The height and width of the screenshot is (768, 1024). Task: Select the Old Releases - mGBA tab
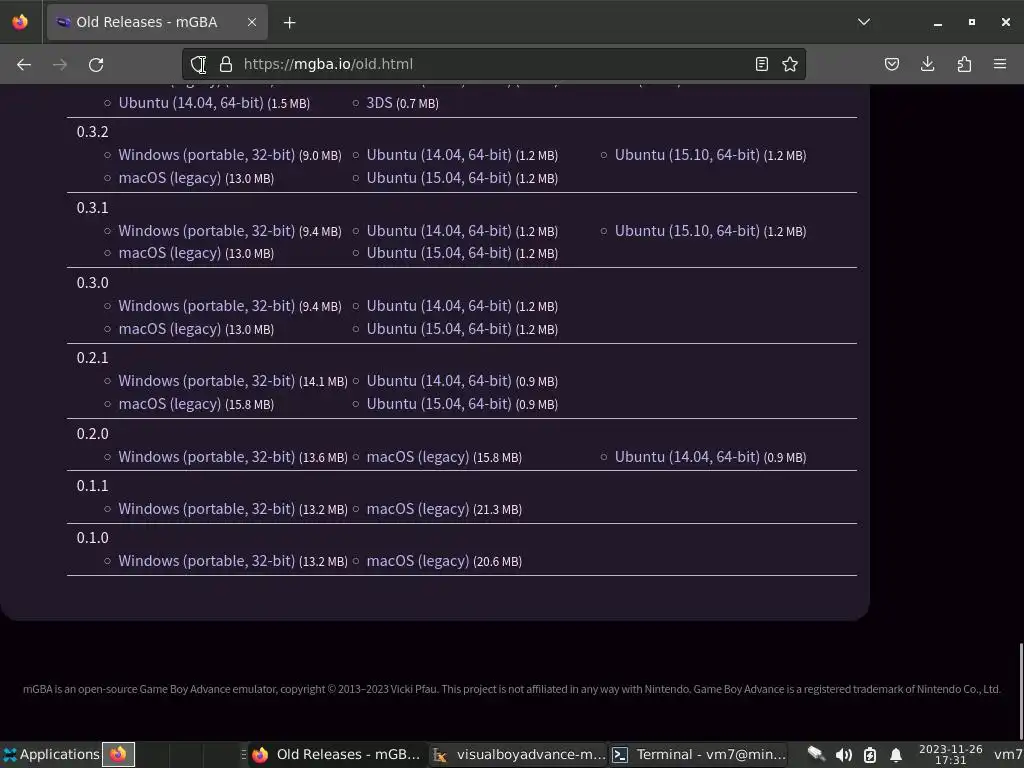point(157,22)
